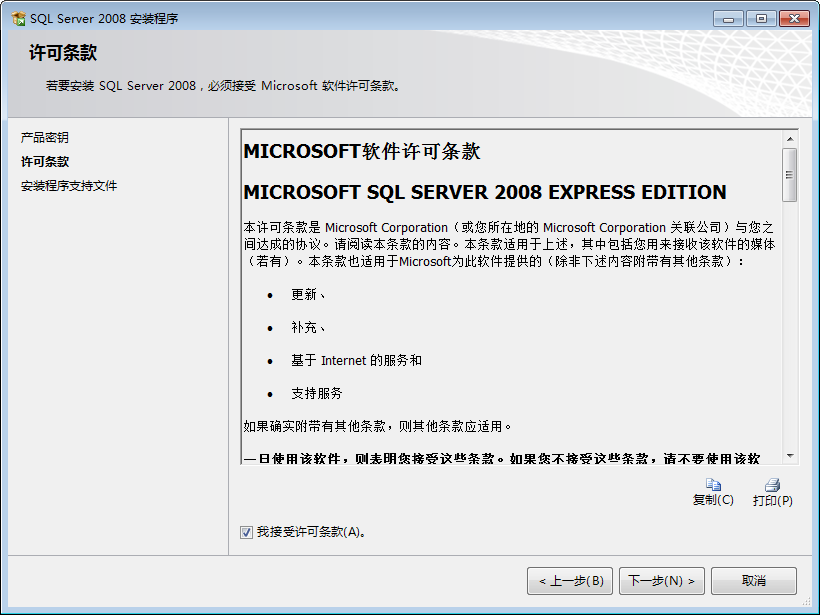Image resolution: width=820 pixels, height=615 pixels.
Task: Cancel the setup with 取消 button
Action: (754, 581)
